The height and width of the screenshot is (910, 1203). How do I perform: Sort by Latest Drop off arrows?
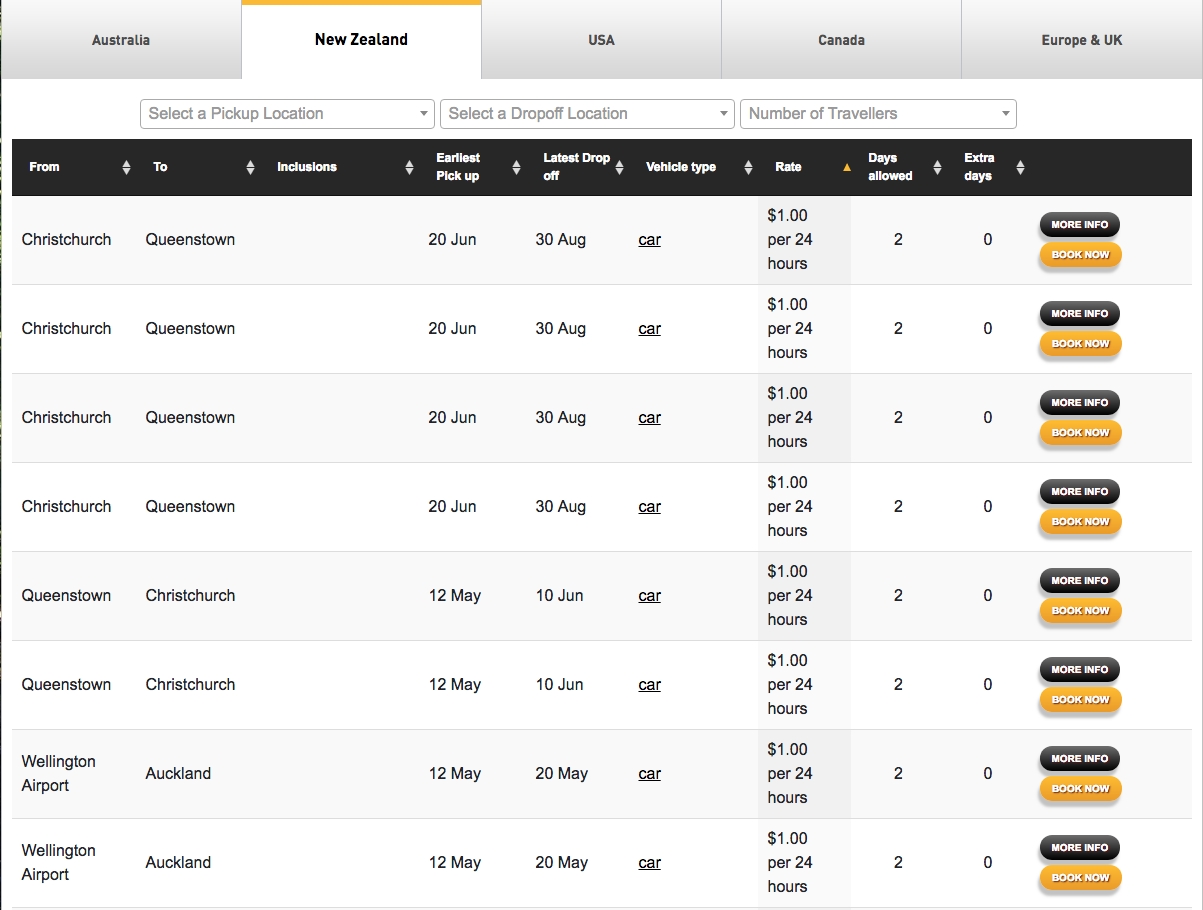click(x=619, y=167)
